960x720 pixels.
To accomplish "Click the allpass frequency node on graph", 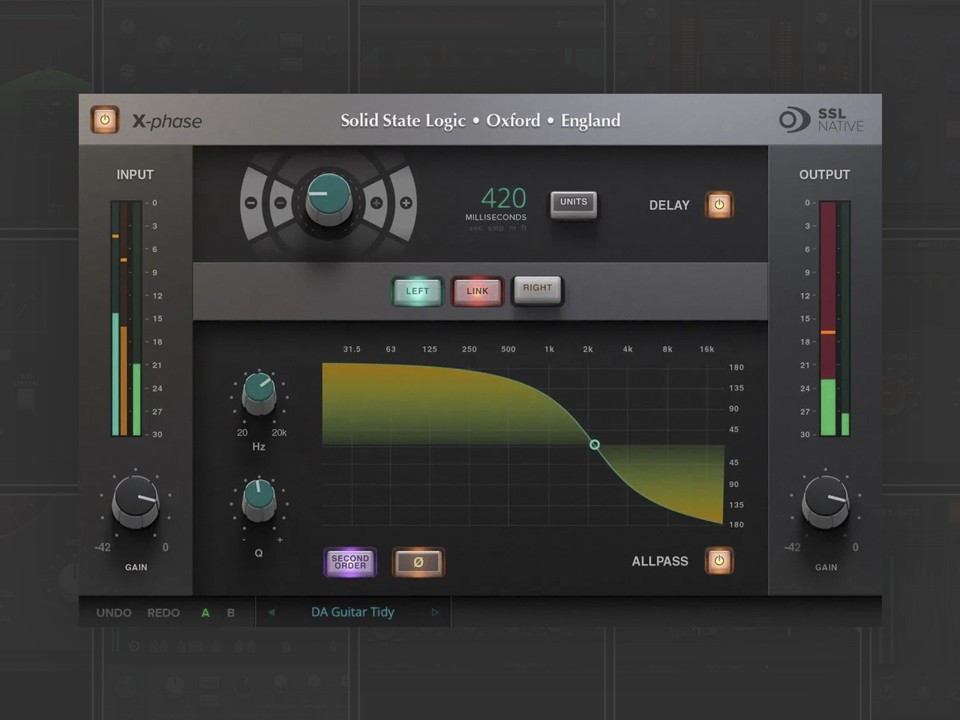I will coord(594,444).
